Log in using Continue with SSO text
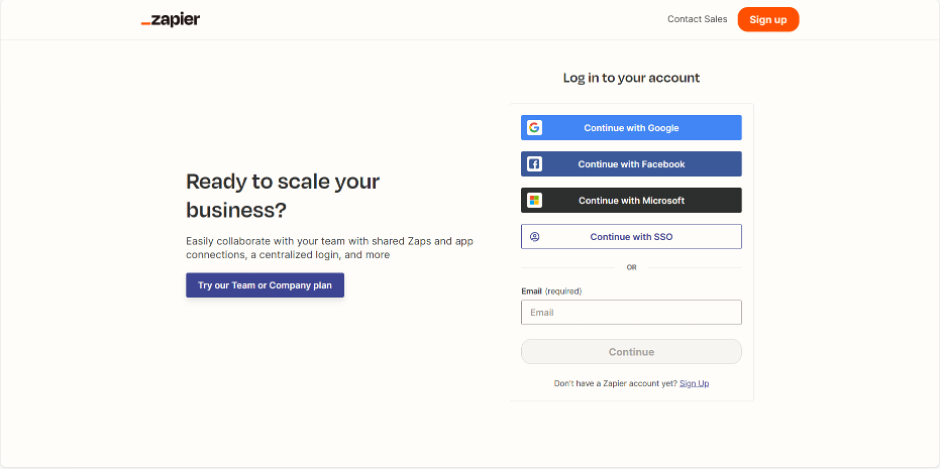This screenshot has width=941, height=470. [x=631, y=237]
